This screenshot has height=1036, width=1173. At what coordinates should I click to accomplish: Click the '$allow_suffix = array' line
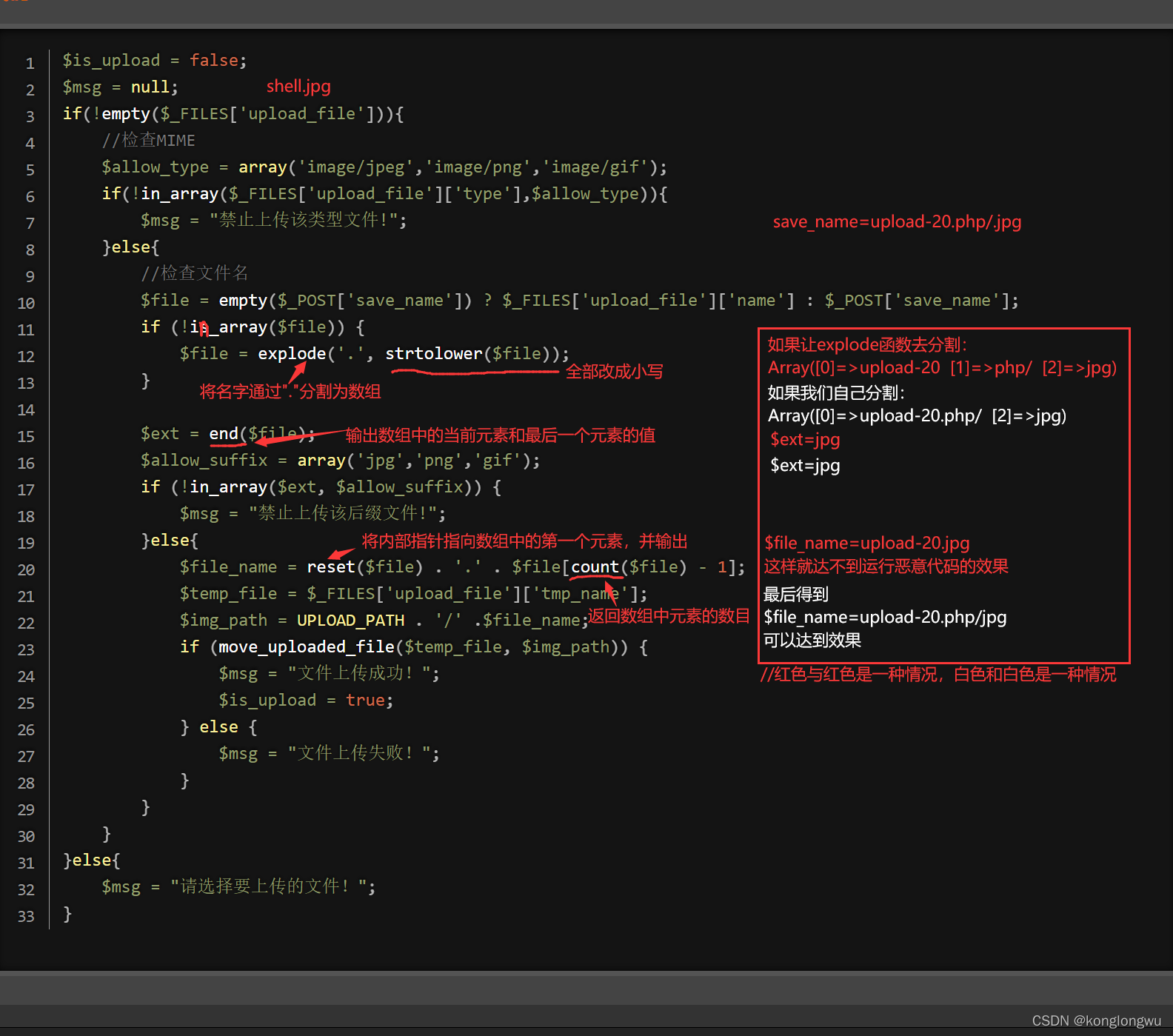341,460
